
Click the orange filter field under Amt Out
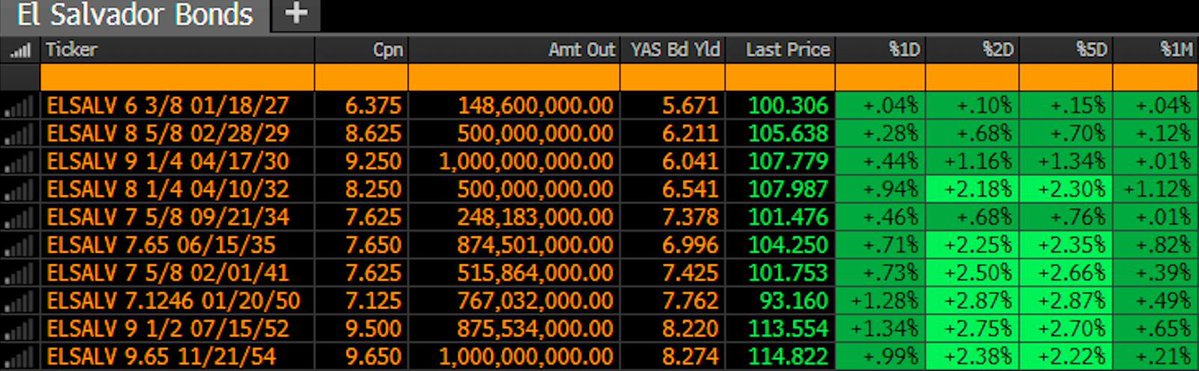pyautogui.click(x=514, y=77)
